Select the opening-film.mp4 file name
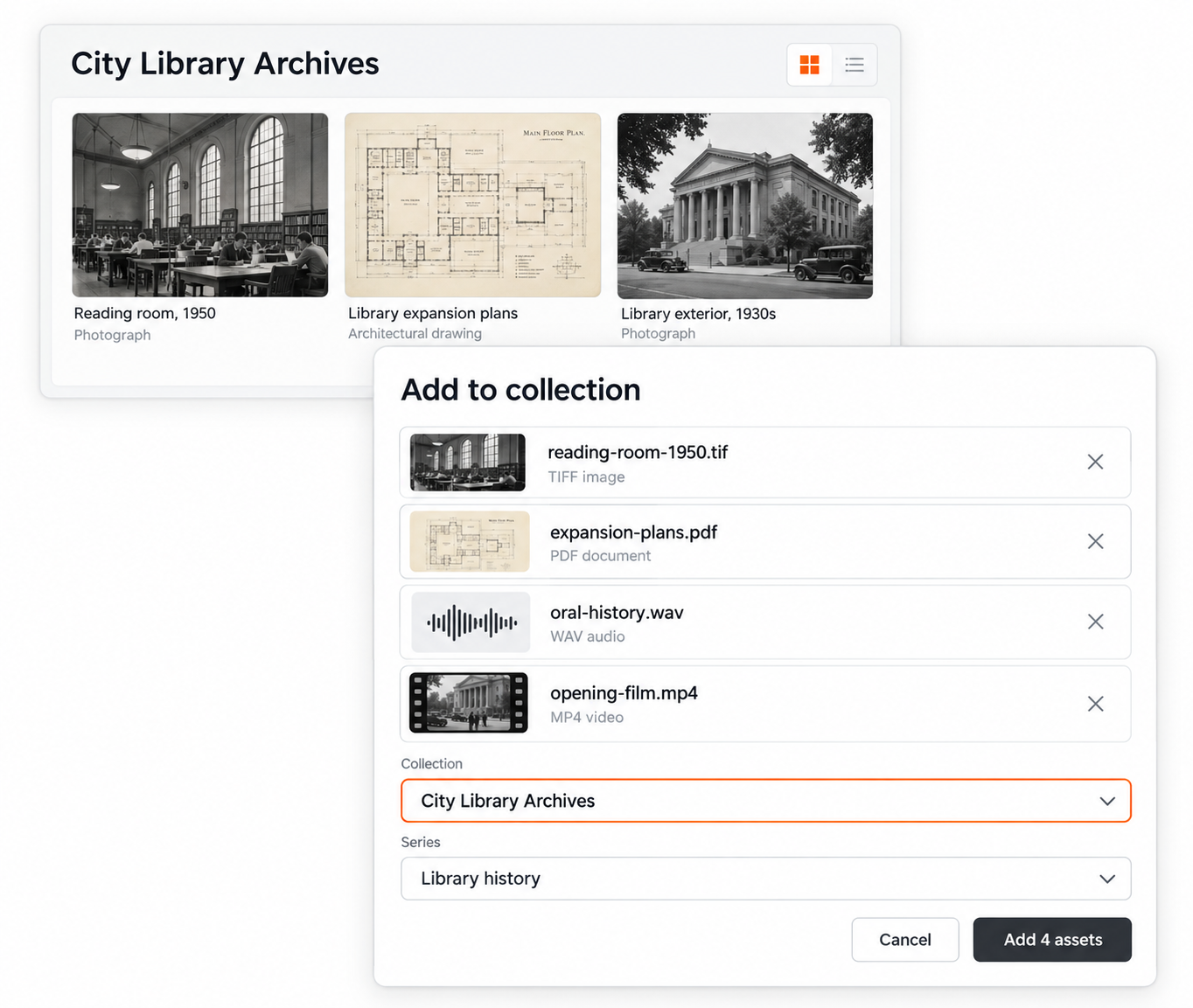 point(624,693)
